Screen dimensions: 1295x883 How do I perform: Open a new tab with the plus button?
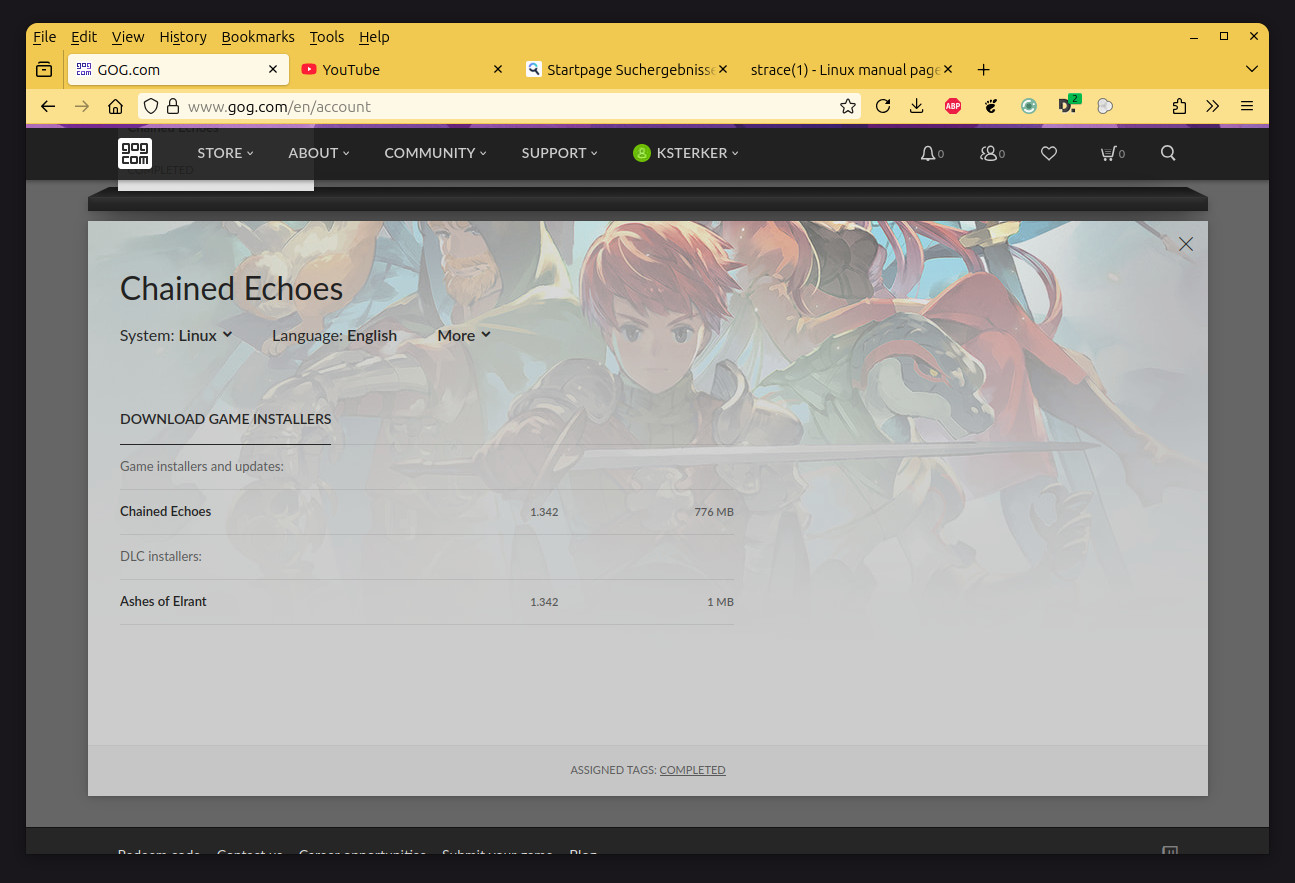tap(983, 69)
